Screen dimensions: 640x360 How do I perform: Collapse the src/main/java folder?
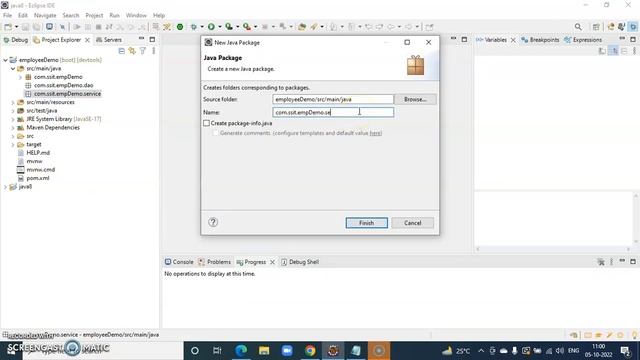click(13, 69)
